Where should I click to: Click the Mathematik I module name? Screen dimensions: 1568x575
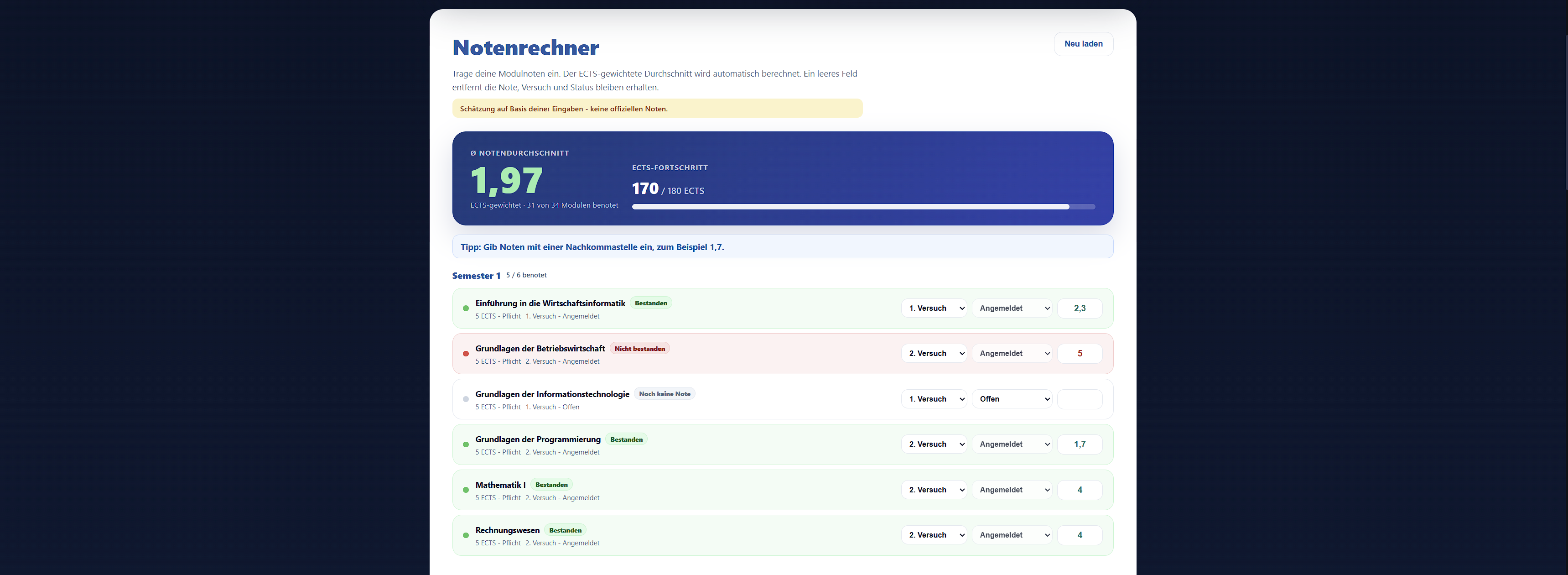point(500,485)
